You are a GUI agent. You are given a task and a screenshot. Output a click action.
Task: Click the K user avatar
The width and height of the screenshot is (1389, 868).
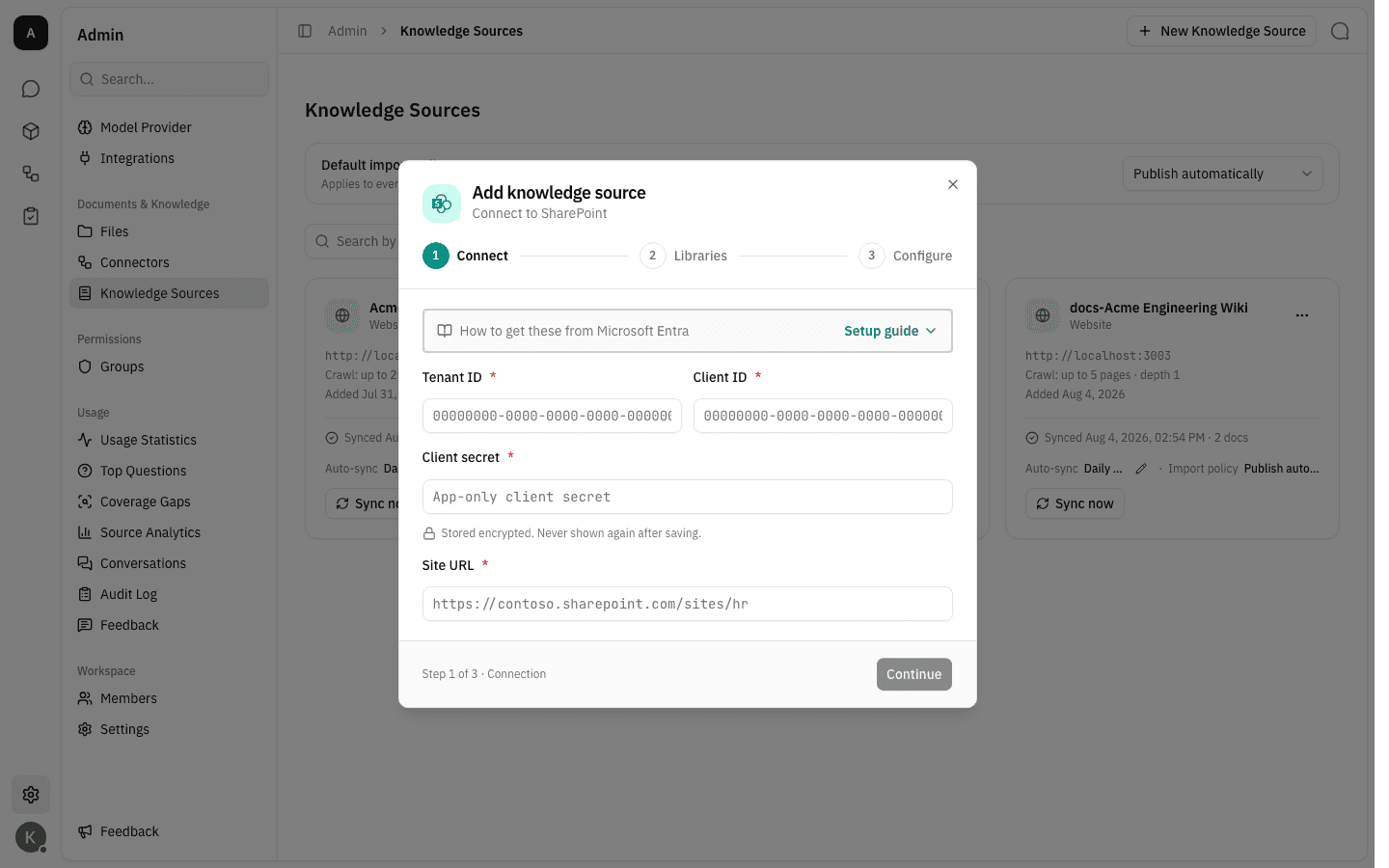(31, 837)
